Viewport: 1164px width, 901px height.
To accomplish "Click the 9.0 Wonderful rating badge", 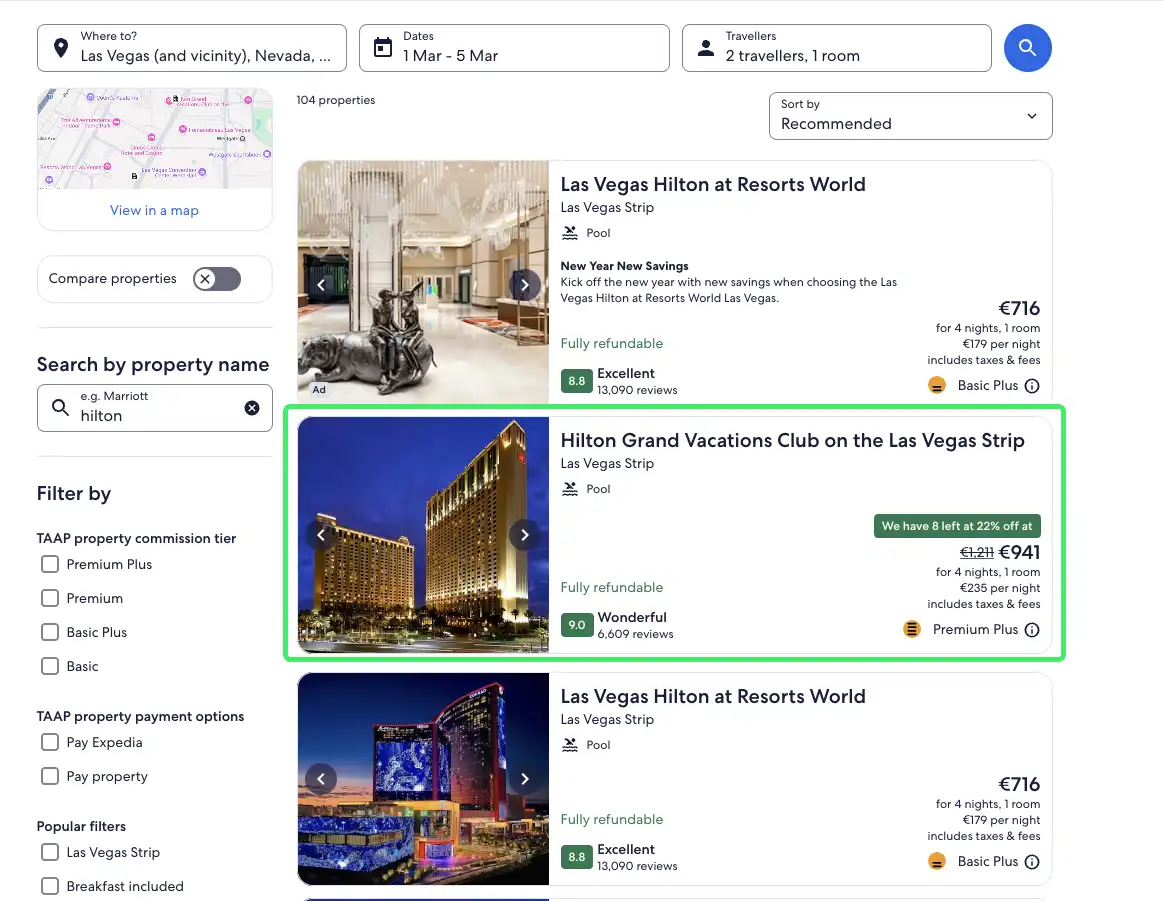I will click(x=577, y=625).
